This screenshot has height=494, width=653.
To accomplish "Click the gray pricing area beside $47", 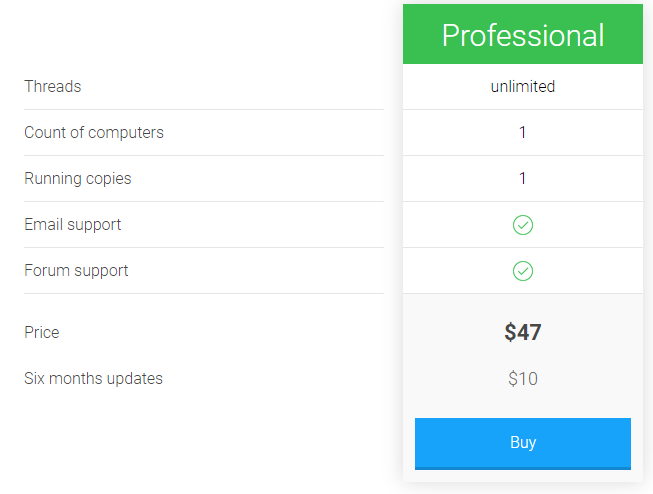I will tap(591, 332).
